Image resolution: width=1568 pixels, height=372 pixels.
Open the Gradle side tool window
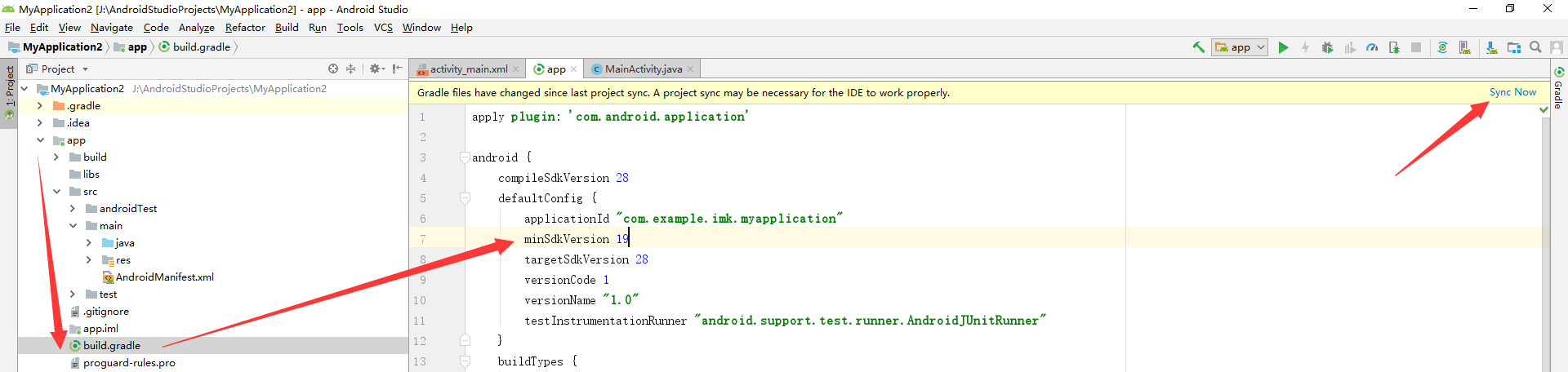[1558, 88]
